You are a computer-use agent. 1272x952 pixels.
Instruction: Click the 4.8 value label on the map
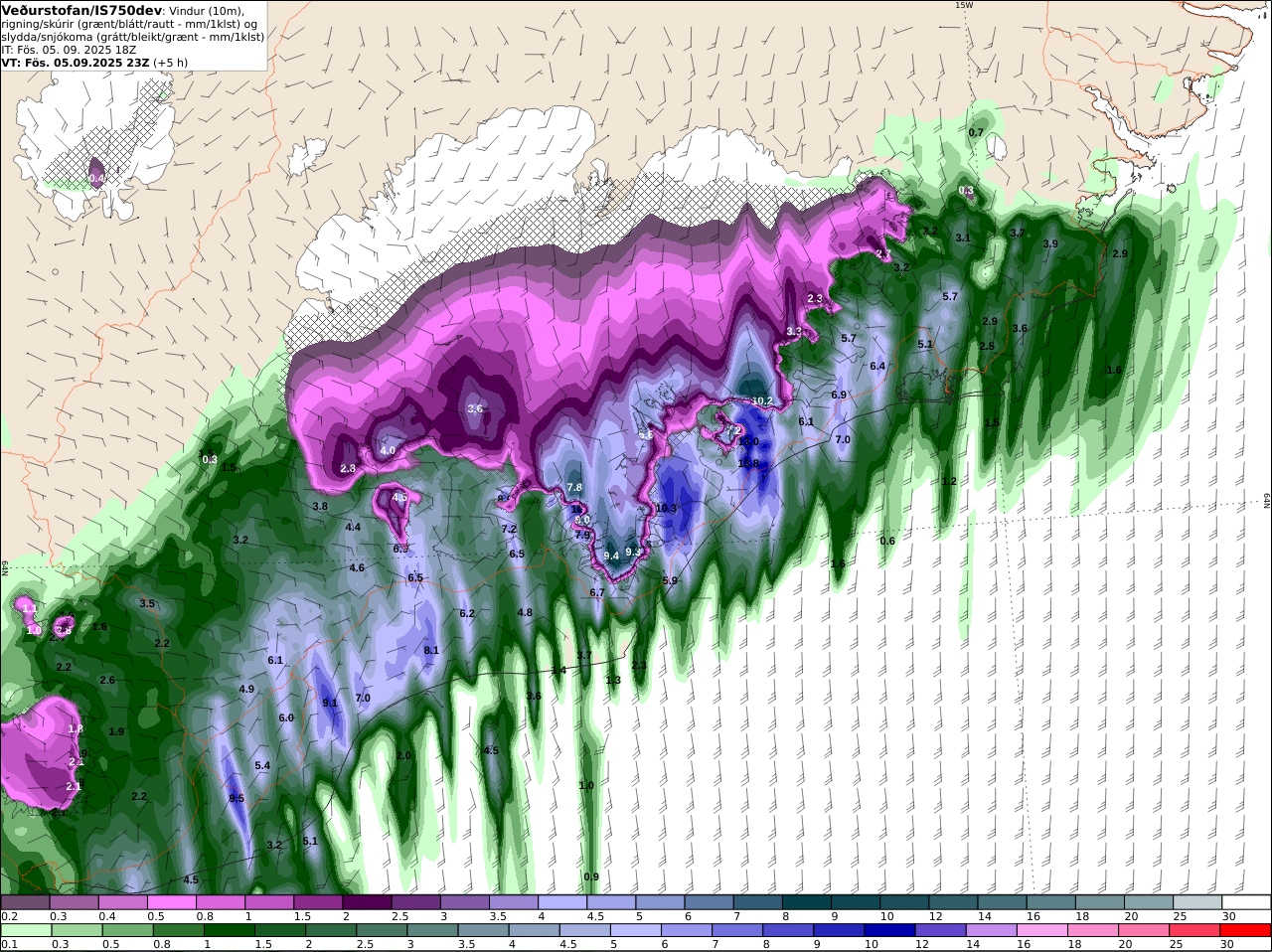pyautogui.click(x=525, y=612)
